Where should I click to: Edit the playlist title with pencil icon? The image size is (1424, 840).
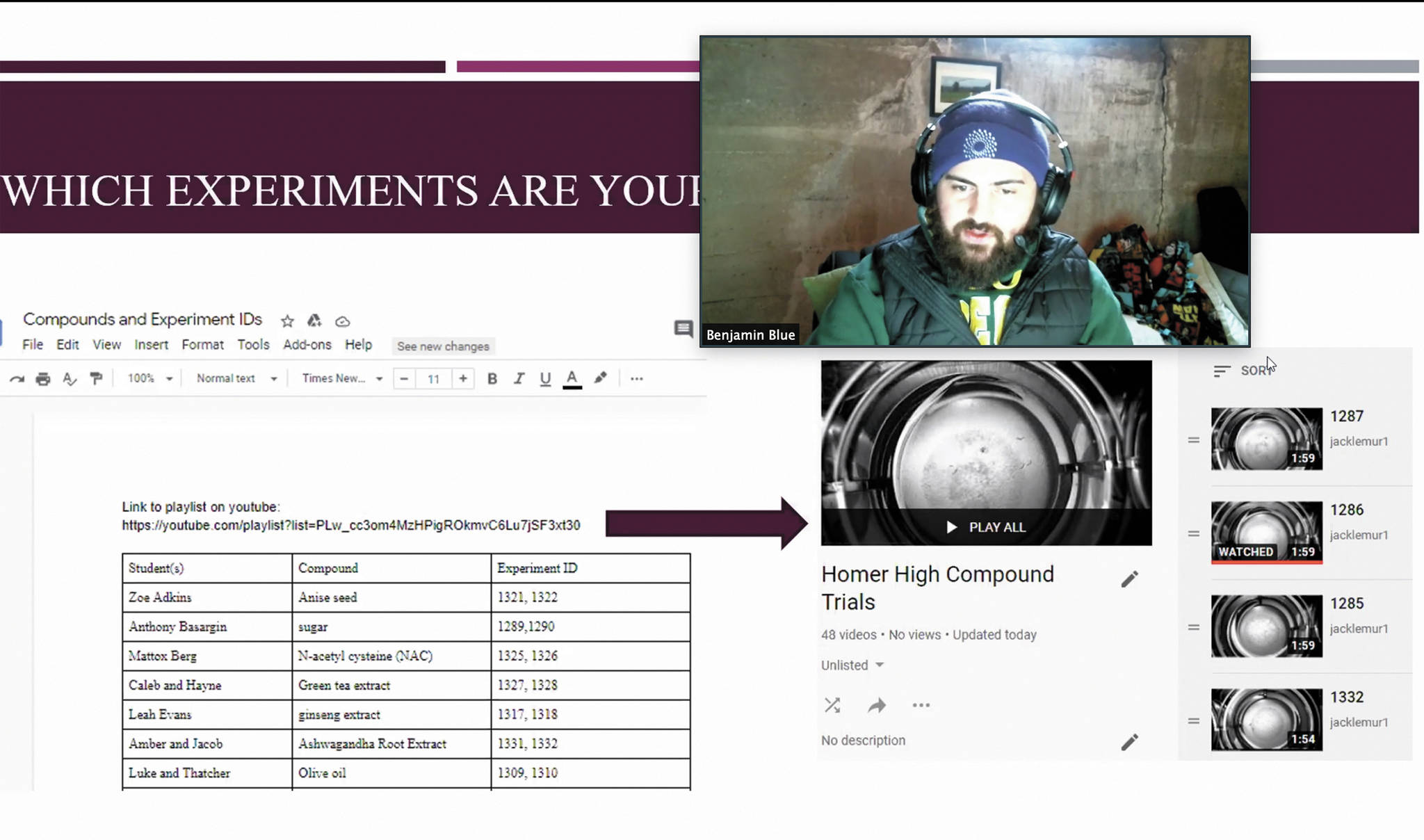[1129, 579]
